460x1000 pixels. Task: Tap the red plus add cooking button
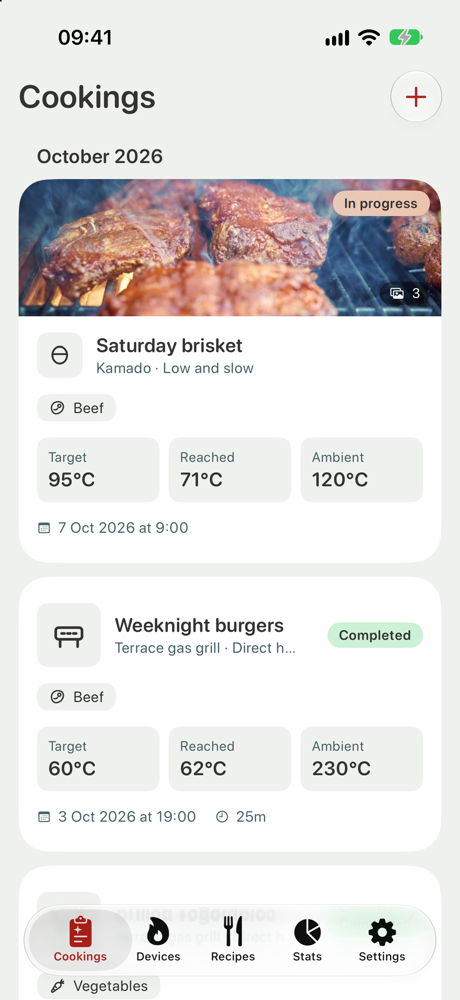416,97
